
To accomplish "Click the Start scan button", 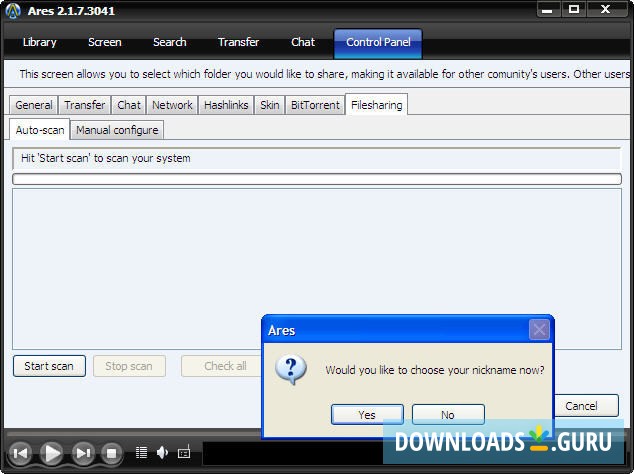I will pyautogui.click(x=49, y=366).
